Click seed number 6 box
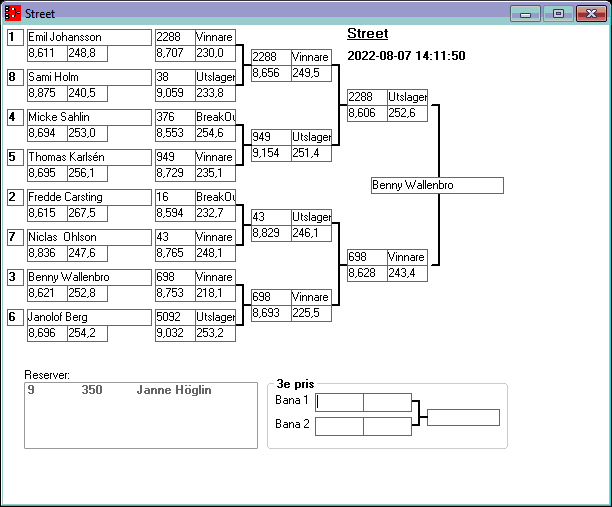Screen dimensions: 612x507 (15, 317)
